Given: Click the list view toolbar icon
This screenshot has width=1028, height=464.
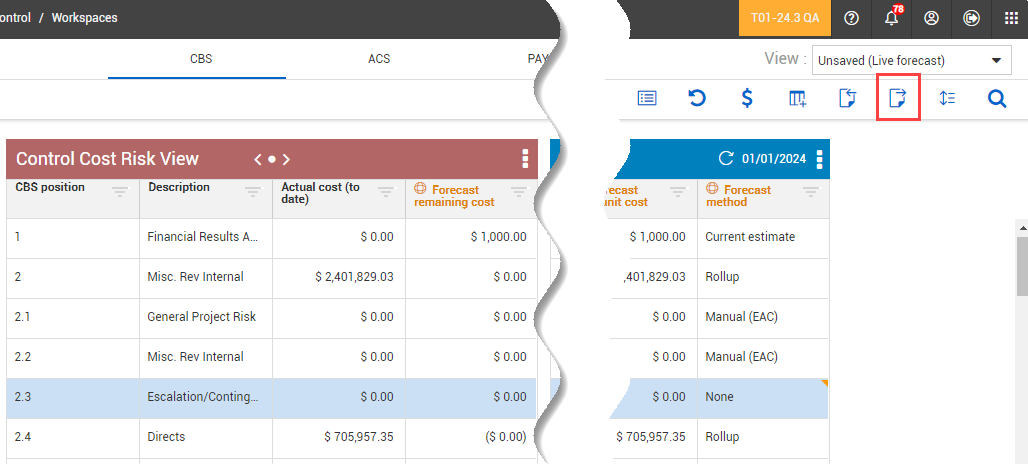Looking at the screenshot, I should [646, 98].
